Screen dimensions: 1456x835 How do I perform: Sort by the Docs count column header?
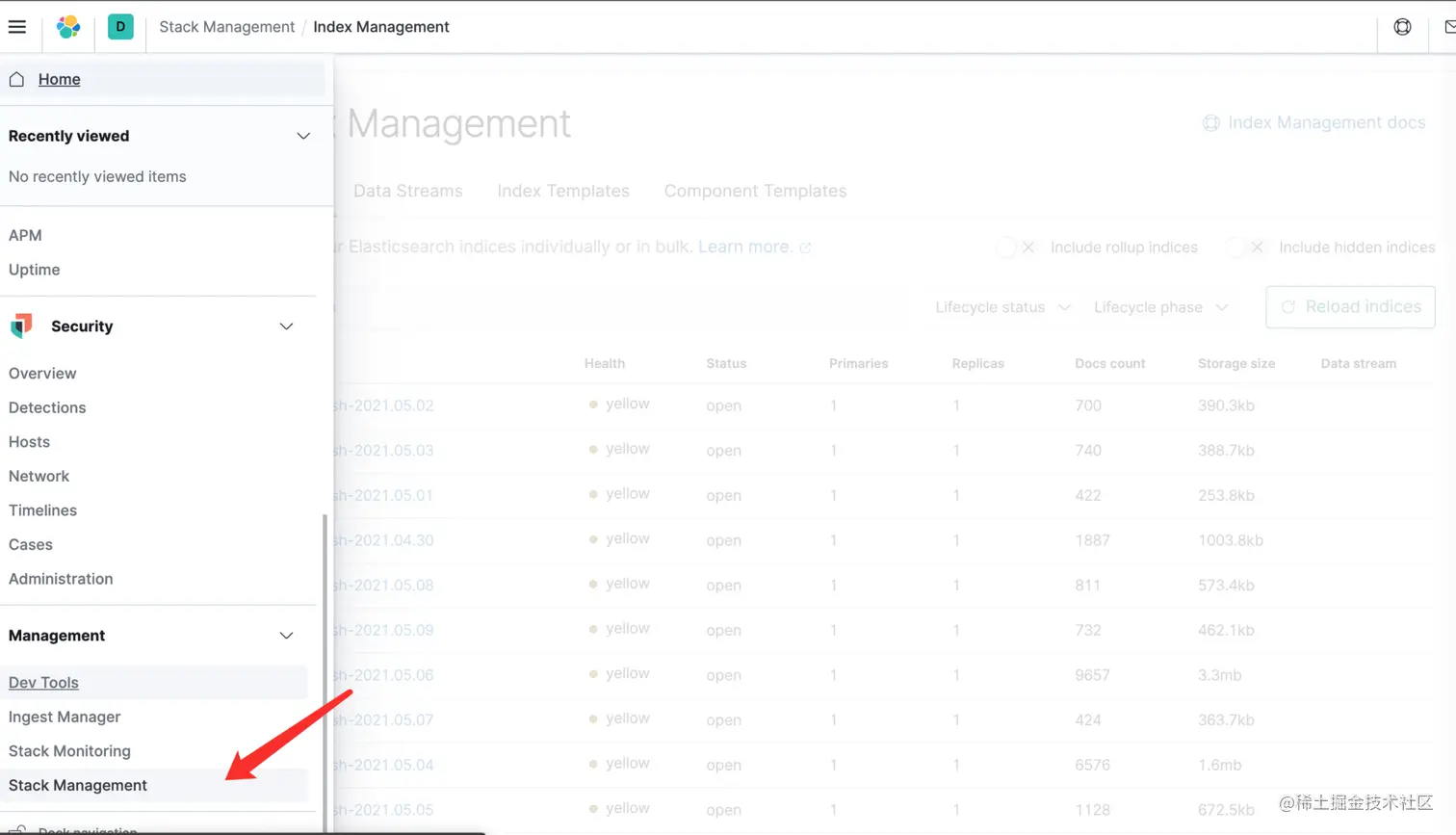(x=1110, y=363)
